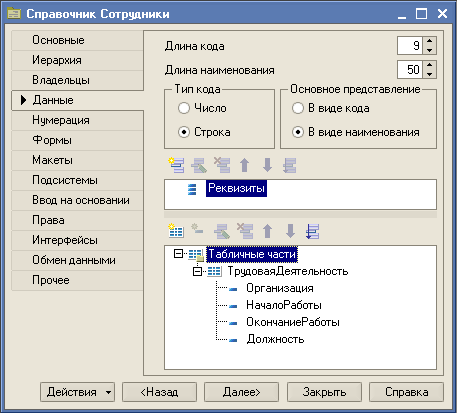The height and width of the screenshot is (413, 457).
Task: Select the Организация attribute
Action: coord(280,288)
